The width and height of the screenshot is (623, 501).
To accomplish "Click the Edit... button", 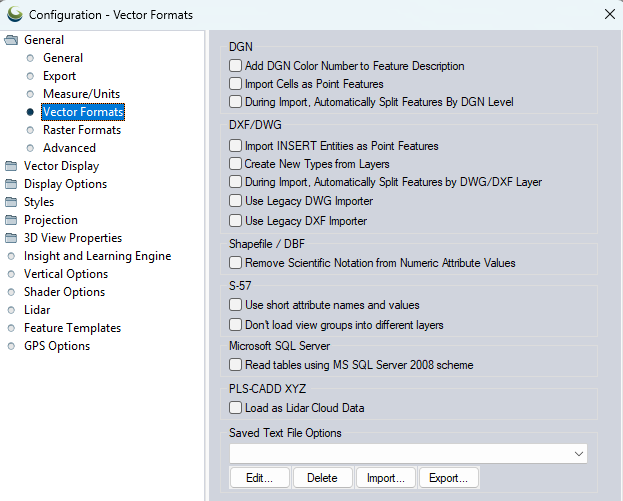I will click(x=259, y=478).
